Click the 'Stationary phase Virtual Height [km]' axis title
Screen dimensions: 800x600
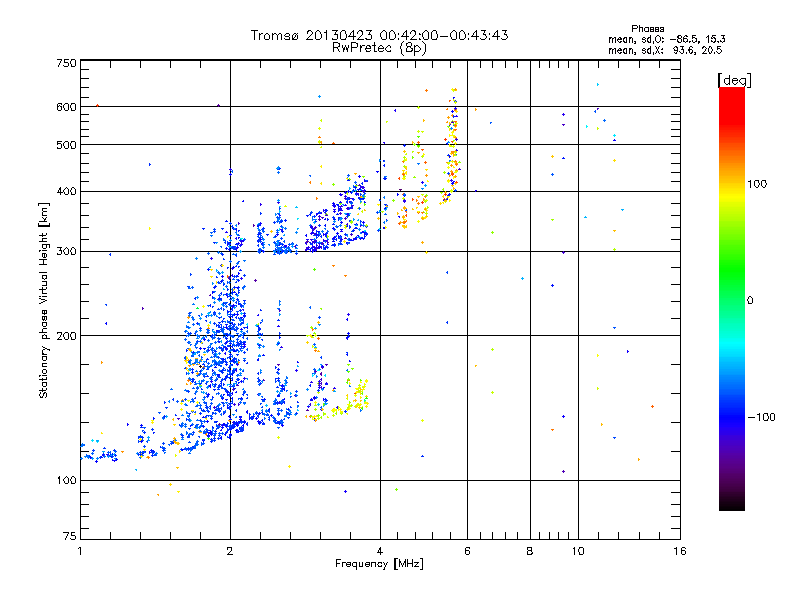point(44,300)
